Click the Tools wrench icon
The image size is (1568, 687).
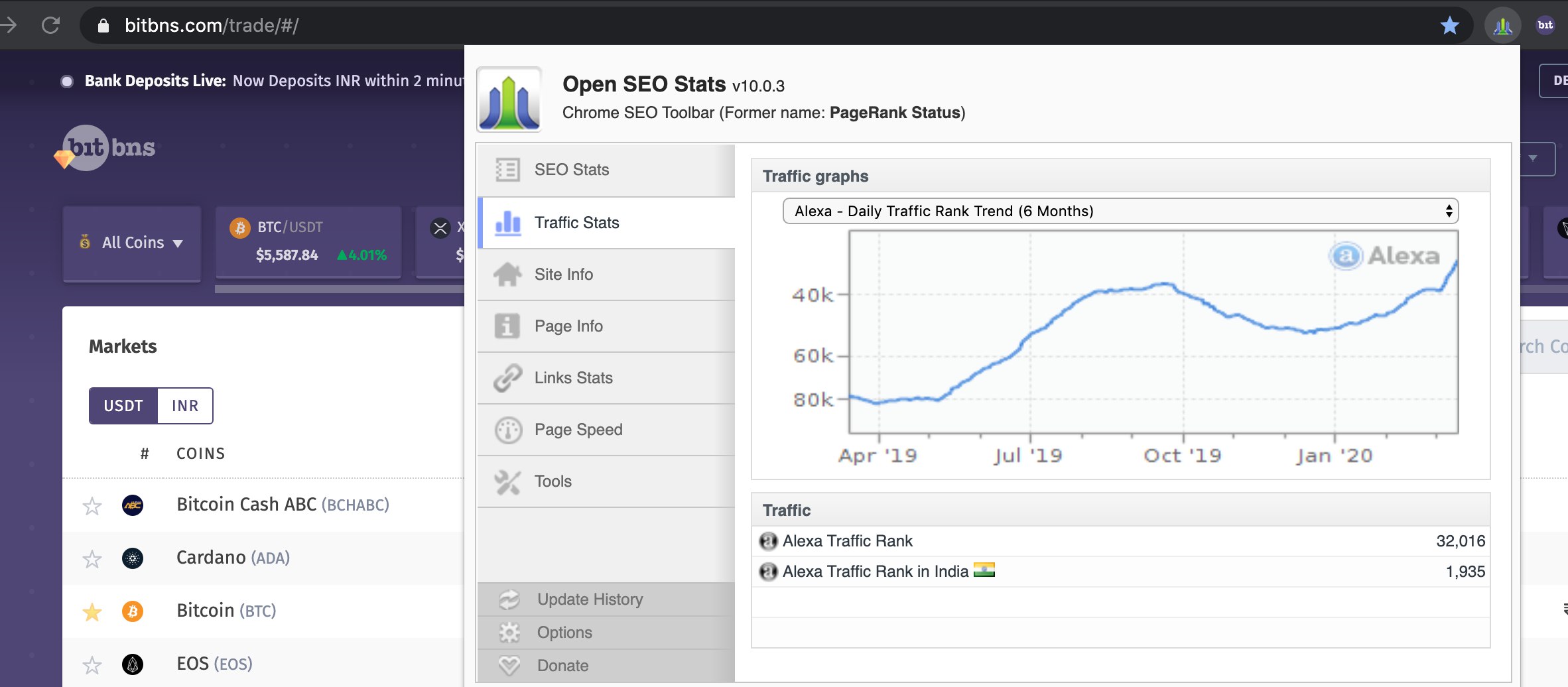[507, 482]
